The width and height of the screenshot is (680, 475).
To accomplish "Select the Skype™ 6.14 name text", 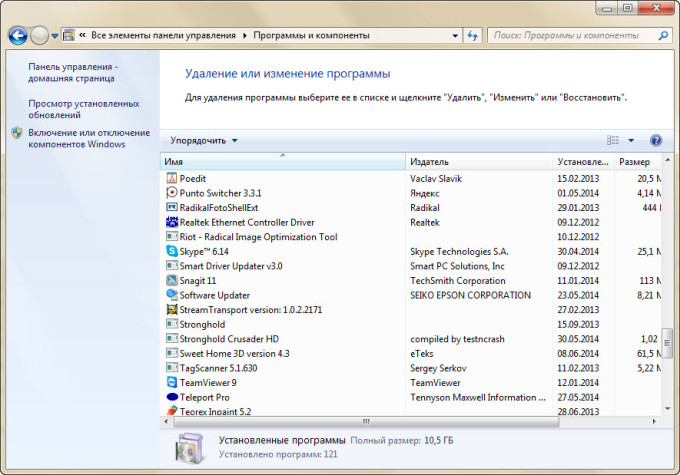I will pos(204,251).
